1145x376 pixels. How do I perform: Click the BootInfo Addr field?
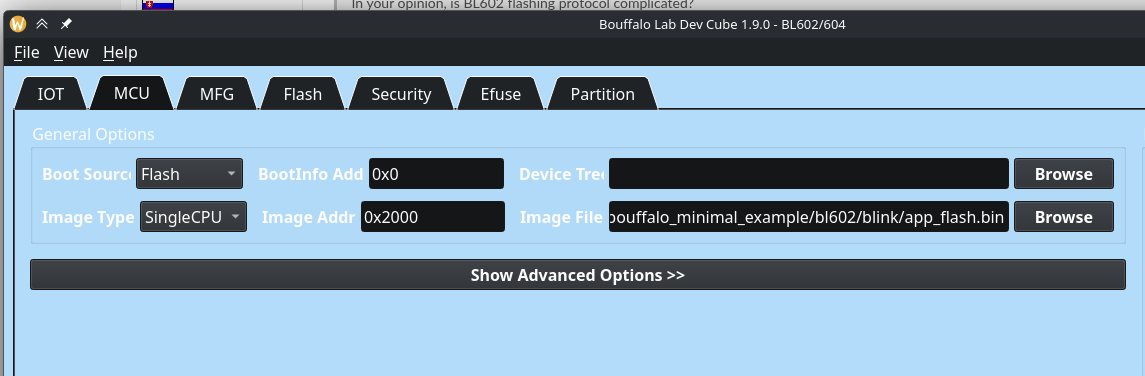pos(436,174)
